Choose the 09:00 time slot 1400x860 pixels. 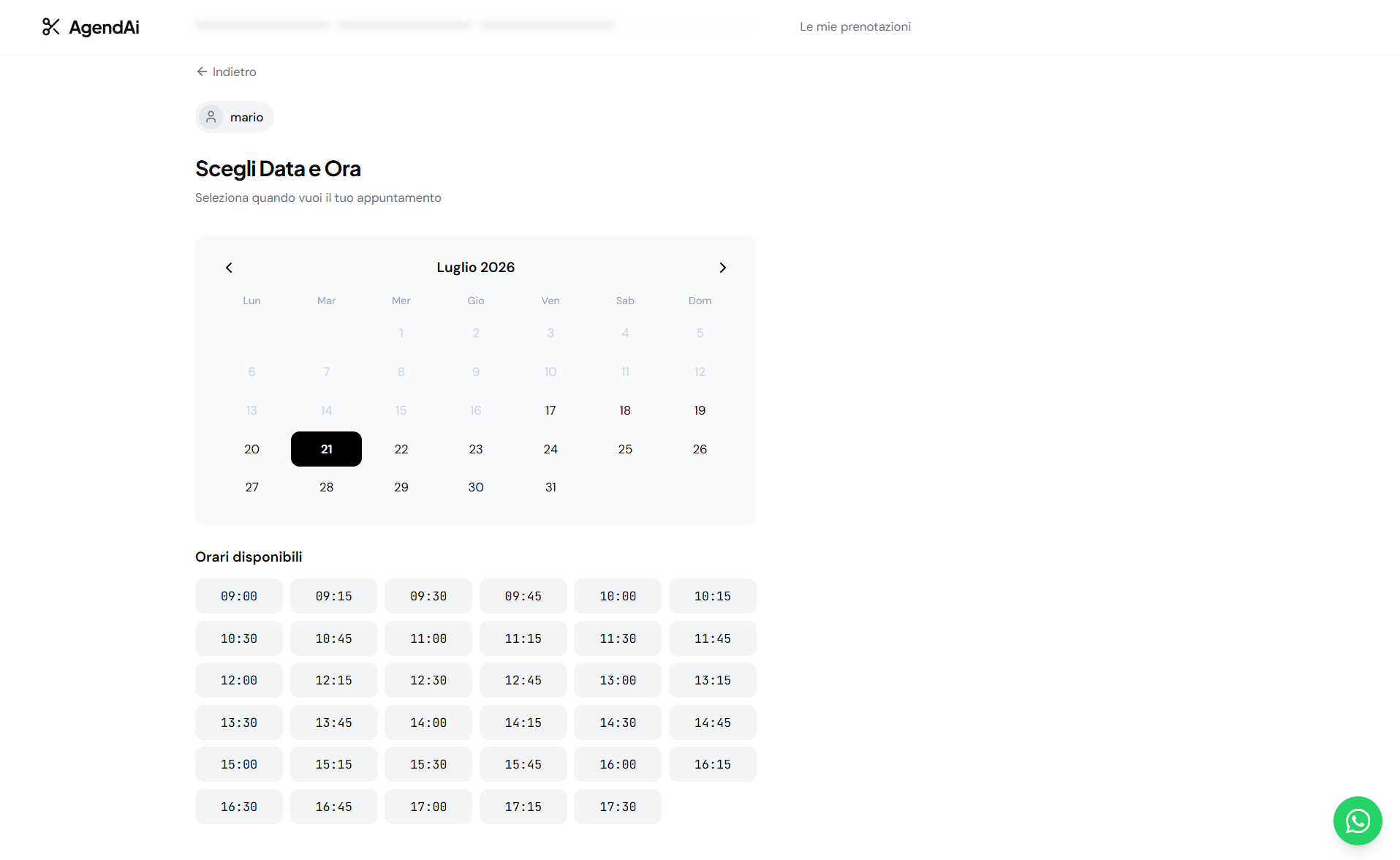(x=239, y=596)
